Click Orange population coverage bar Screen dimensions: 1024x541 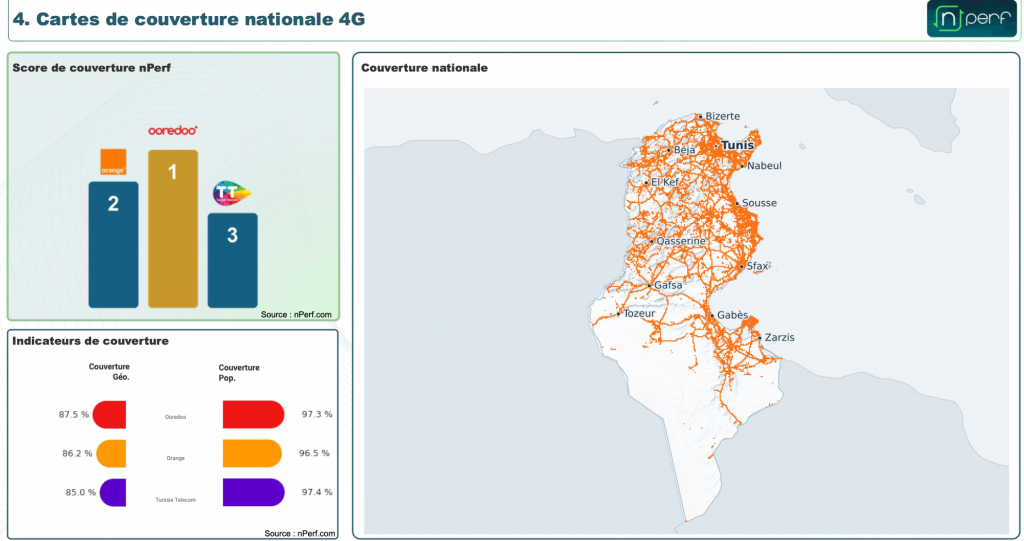(252, 453)
